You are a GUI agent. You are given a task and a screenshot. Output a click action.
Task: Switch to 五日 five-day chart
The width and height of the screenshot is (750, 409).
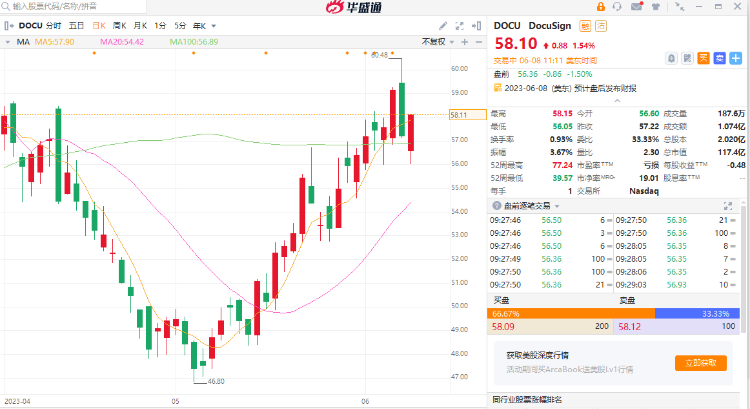76,26
